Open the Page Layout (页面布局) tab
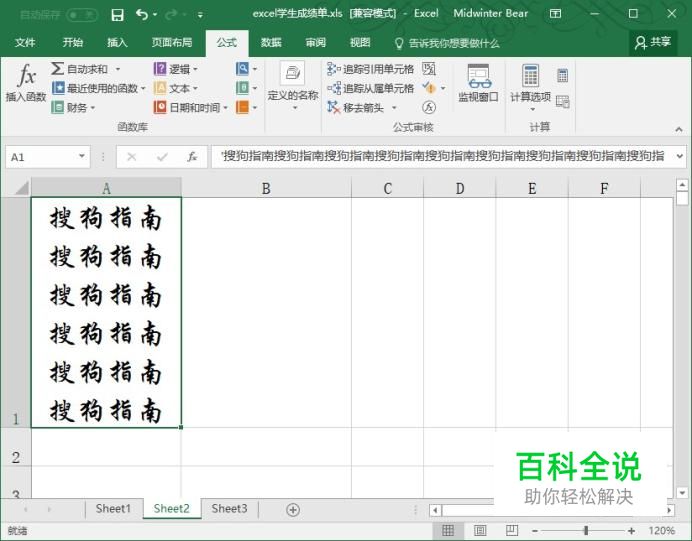692x541 pixels. coord(172,42)
